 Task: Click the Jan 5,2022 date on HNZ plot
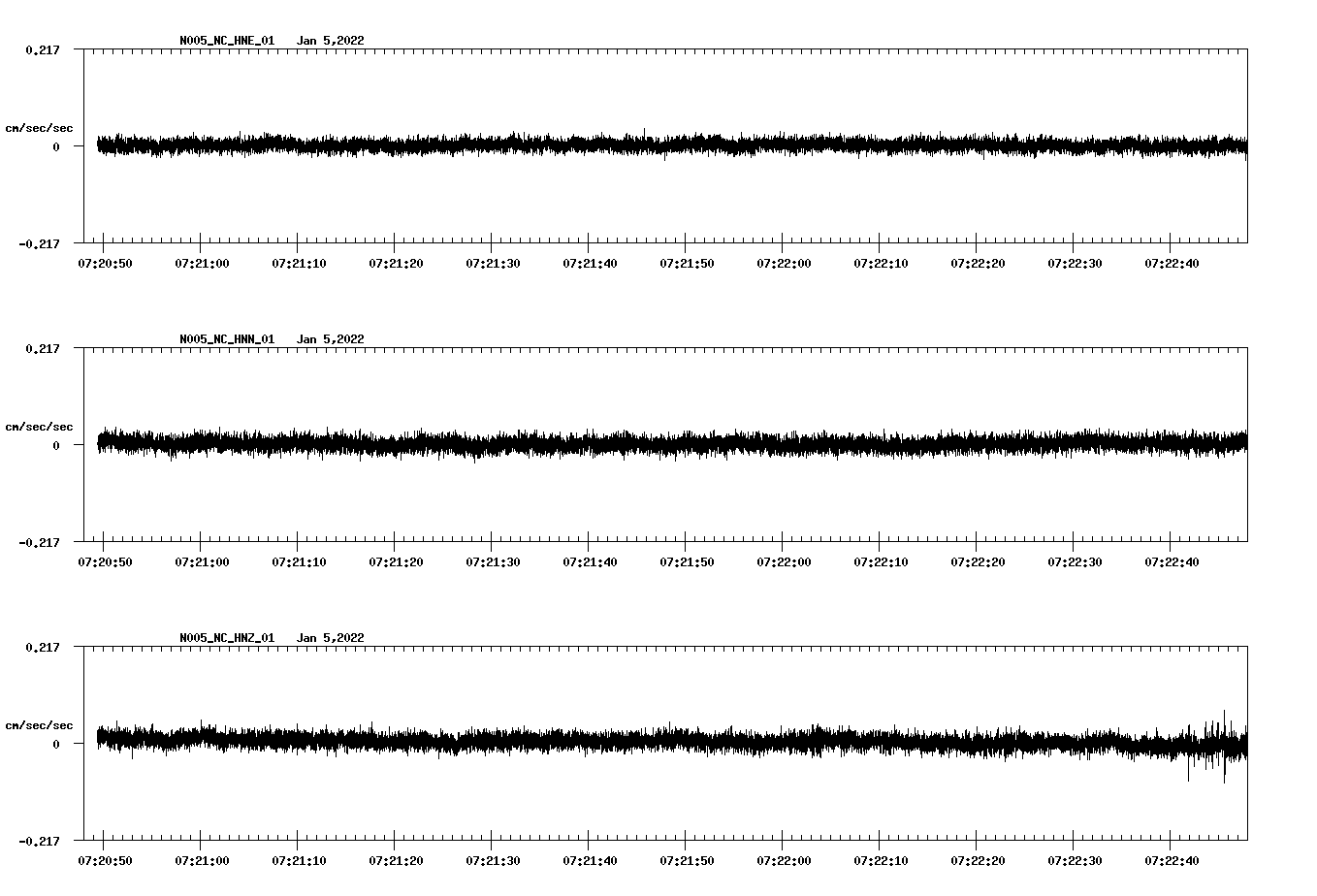pyautogui.click(x=331, y=638)
